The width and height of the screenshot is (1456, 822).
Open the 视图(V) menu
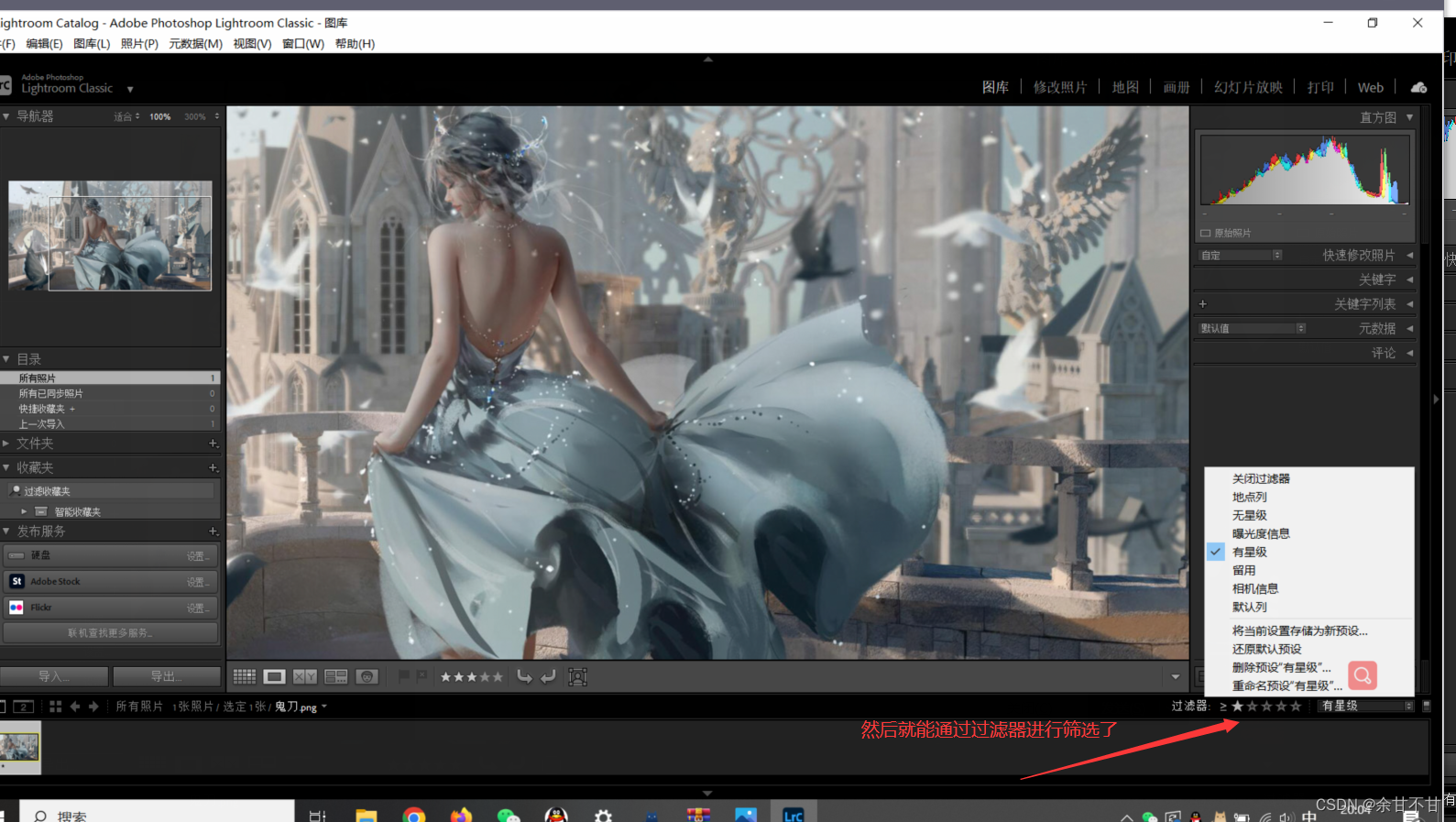(x=252, y=44)
